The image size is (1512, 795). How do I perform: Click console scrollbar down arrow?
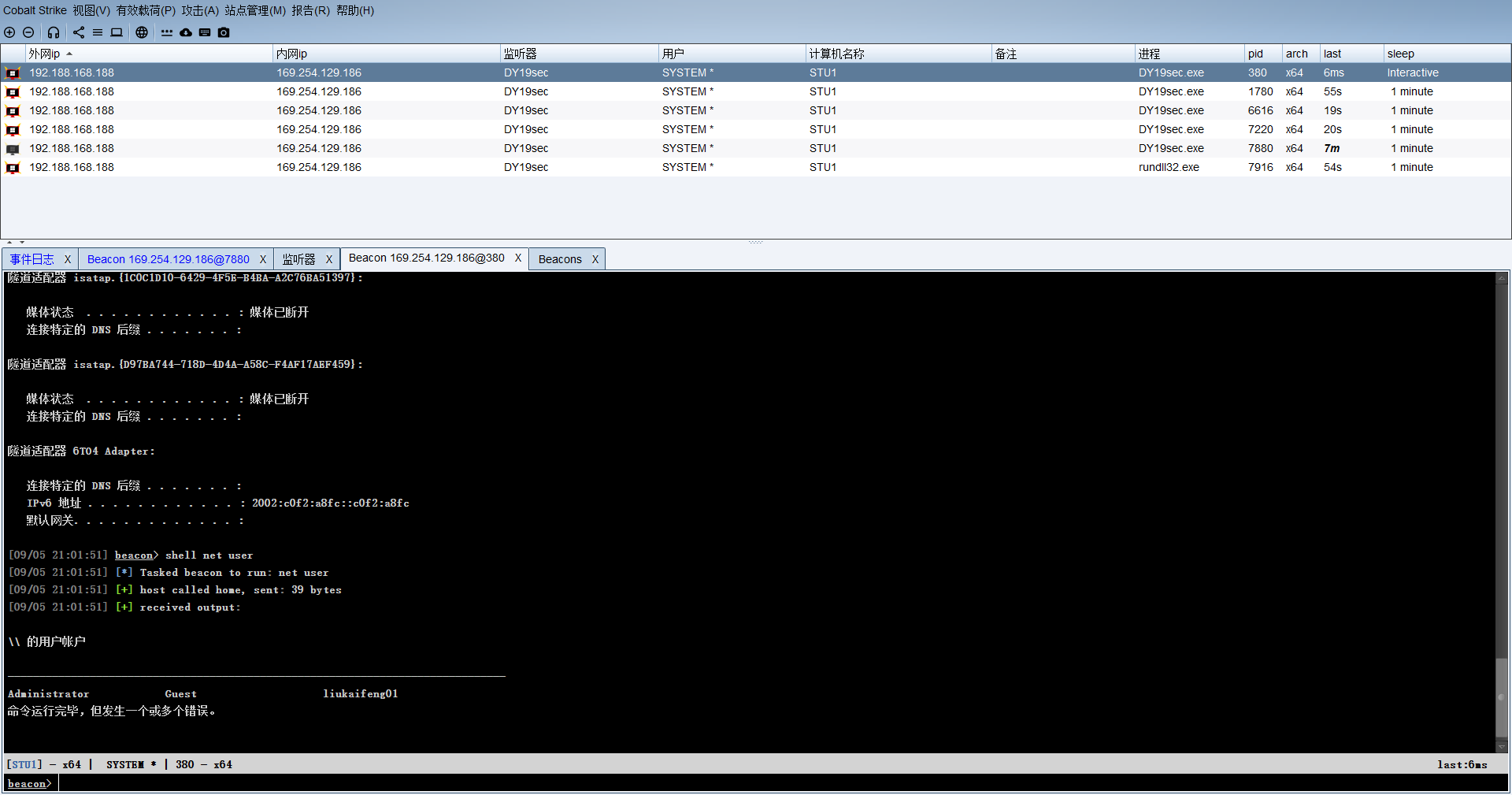coord(1502,746)
